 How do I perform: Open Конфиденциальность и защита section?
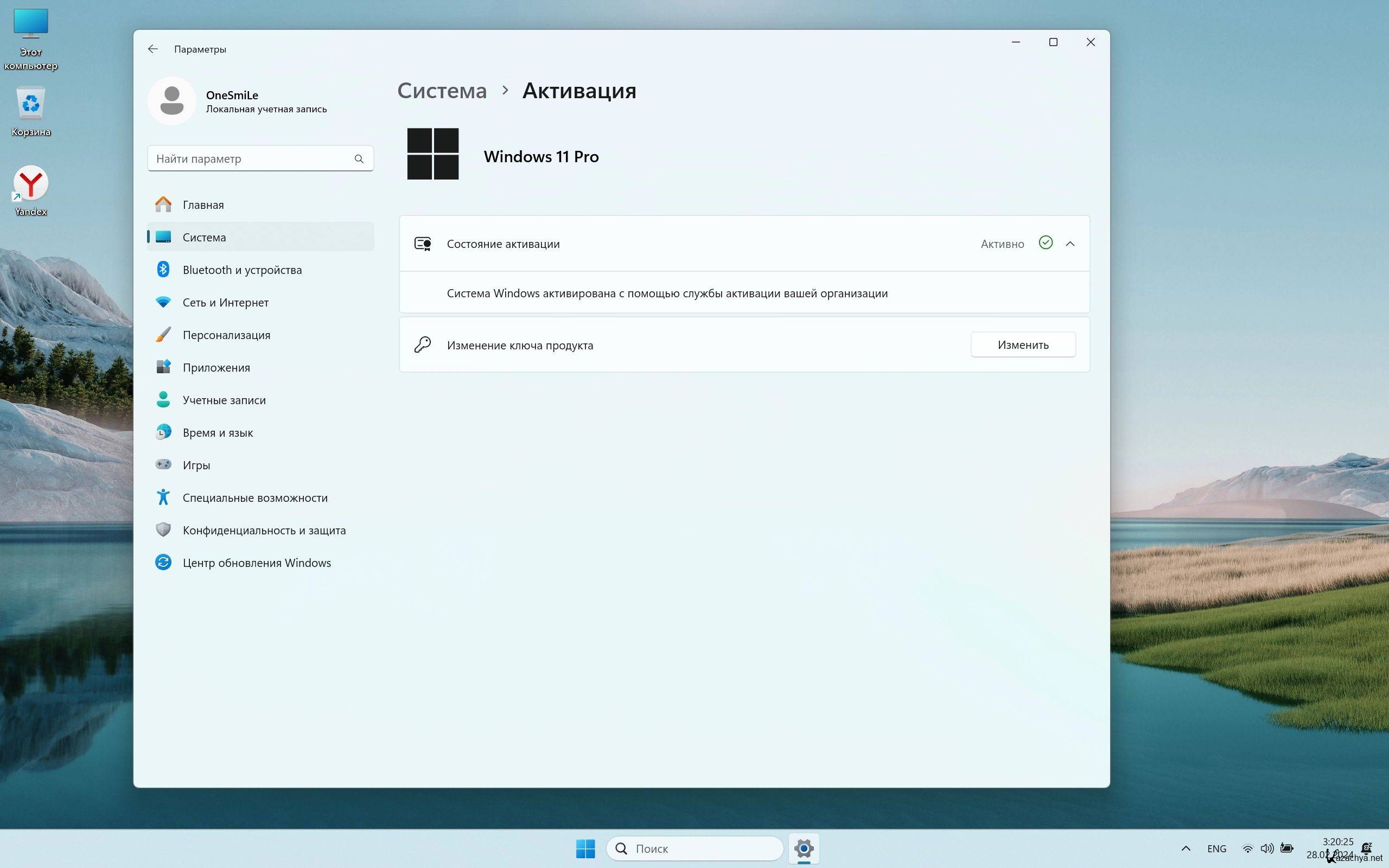[264, 530]
